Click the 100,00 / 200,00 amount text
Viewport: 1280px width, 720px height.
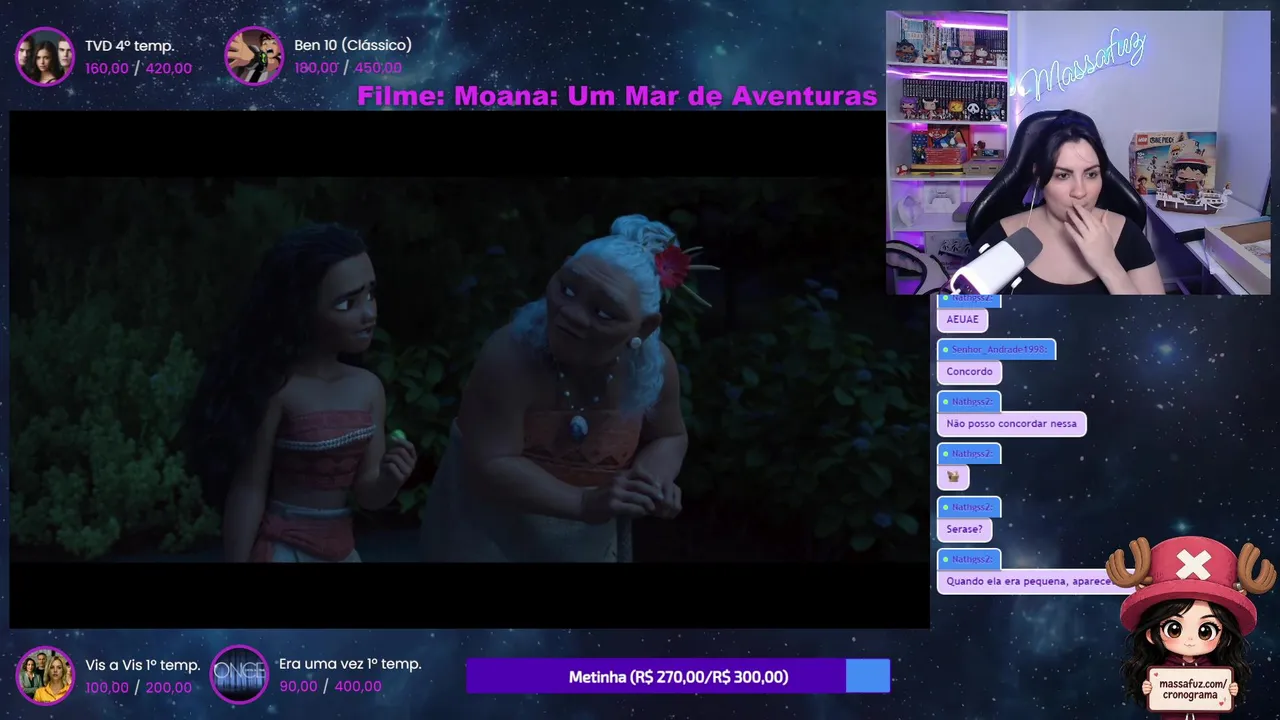click(x=138, y=688)
